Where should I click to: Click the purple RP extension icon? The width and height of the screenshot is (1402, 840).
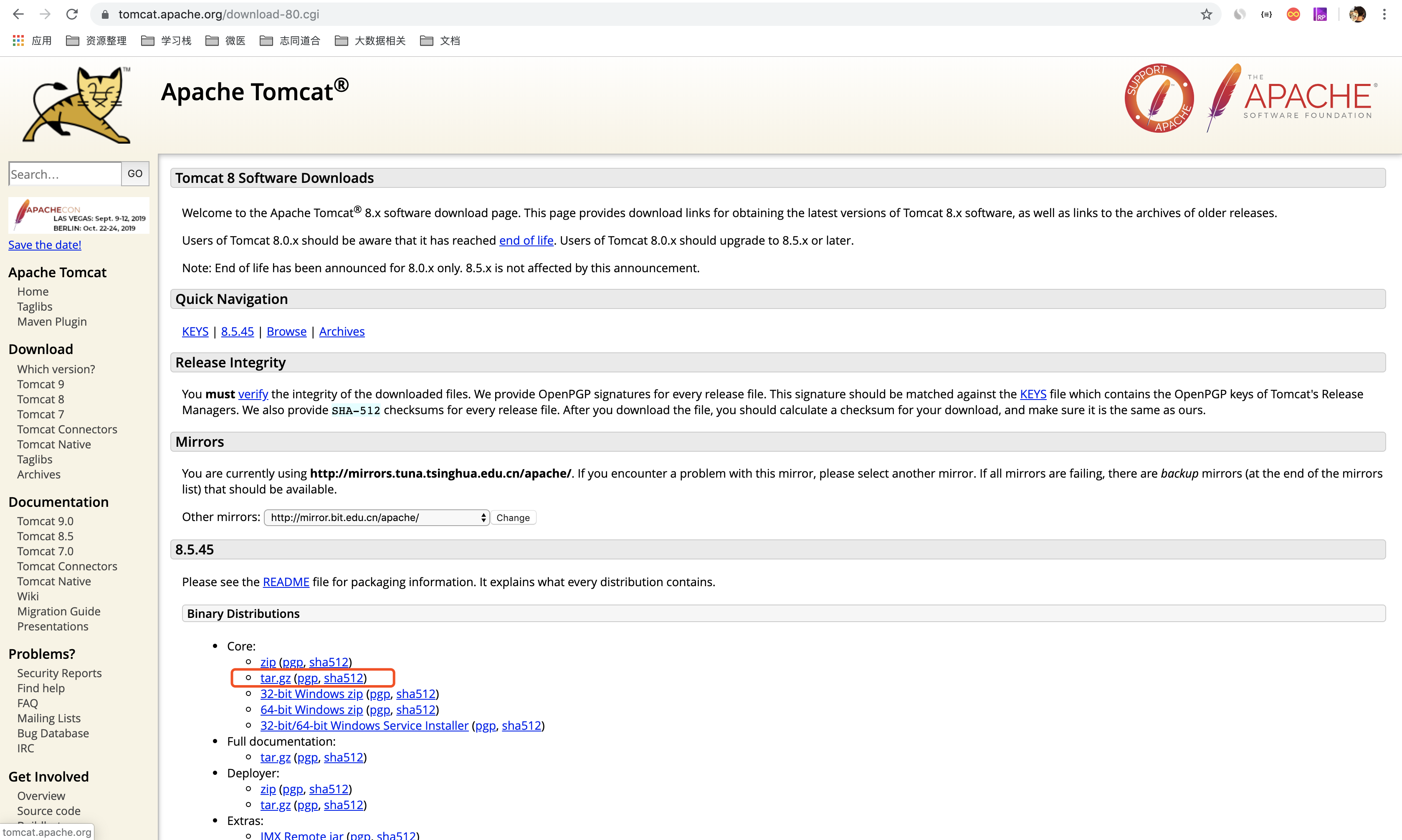click(1320, 14)
